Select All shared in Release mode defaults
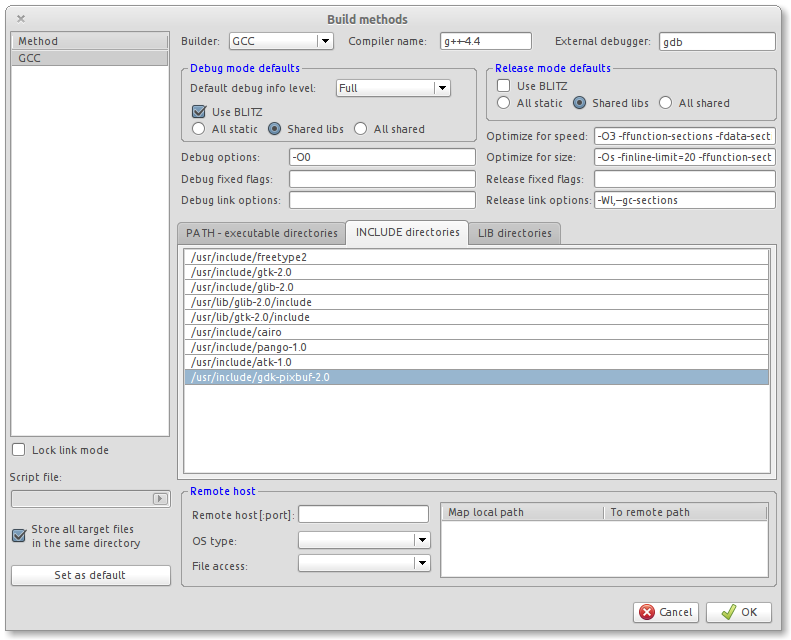791x640 pixels. tap(666, 103)
